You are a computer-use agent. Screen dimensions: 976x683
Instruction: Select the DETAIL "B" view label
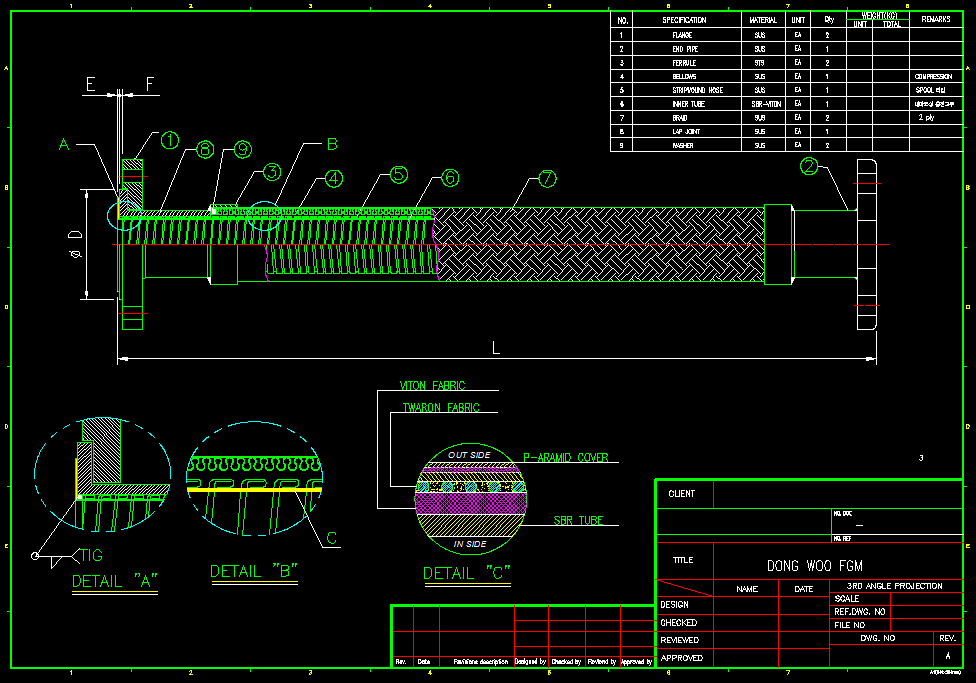pos(254,572)
